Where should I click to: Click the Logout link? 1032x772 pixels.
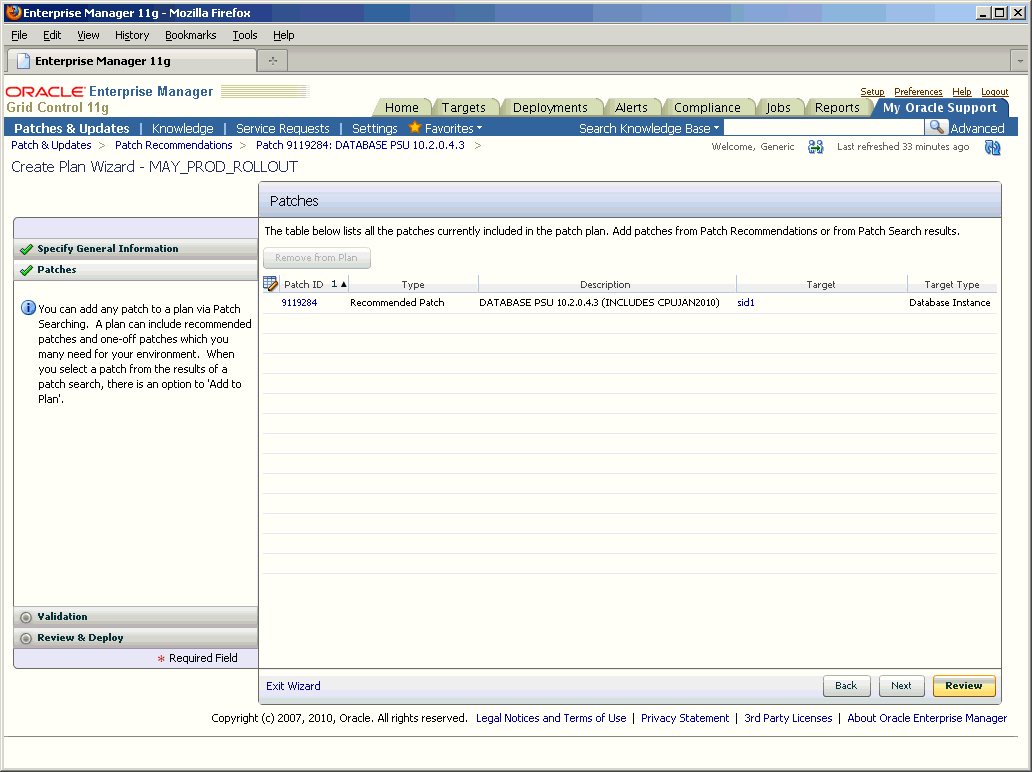(x=994, y=92)
